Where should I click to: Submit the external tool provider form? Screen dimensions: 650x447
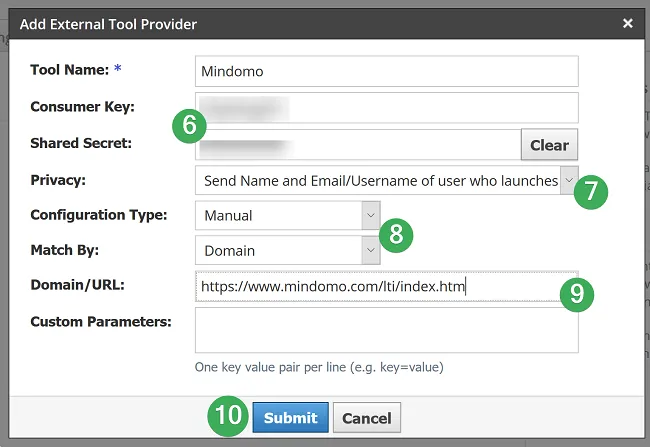[x=290, y=418]
